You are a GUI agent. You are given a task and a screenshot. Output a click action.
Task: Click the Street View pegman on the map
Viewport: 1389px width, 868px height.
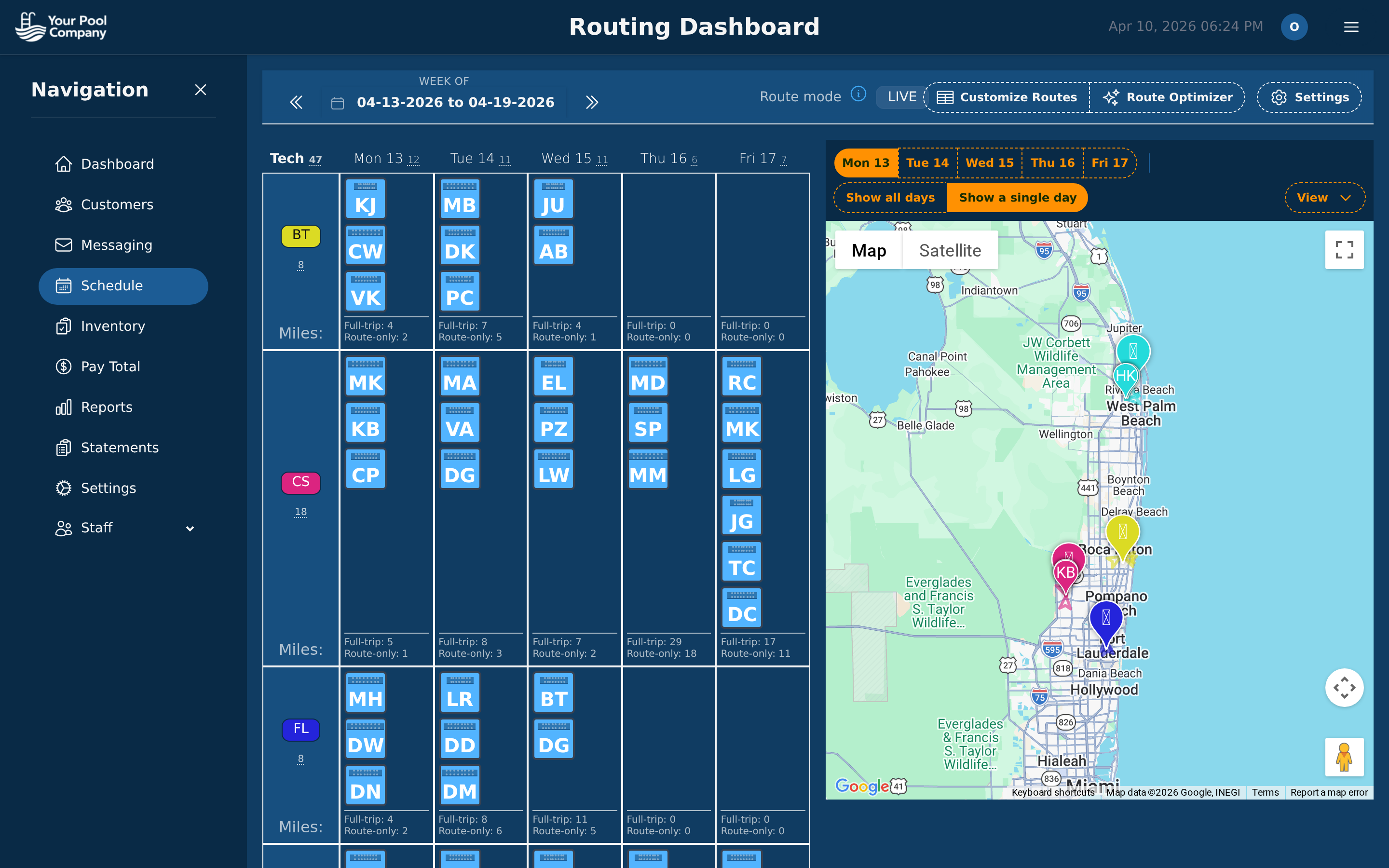(1345, 757)
